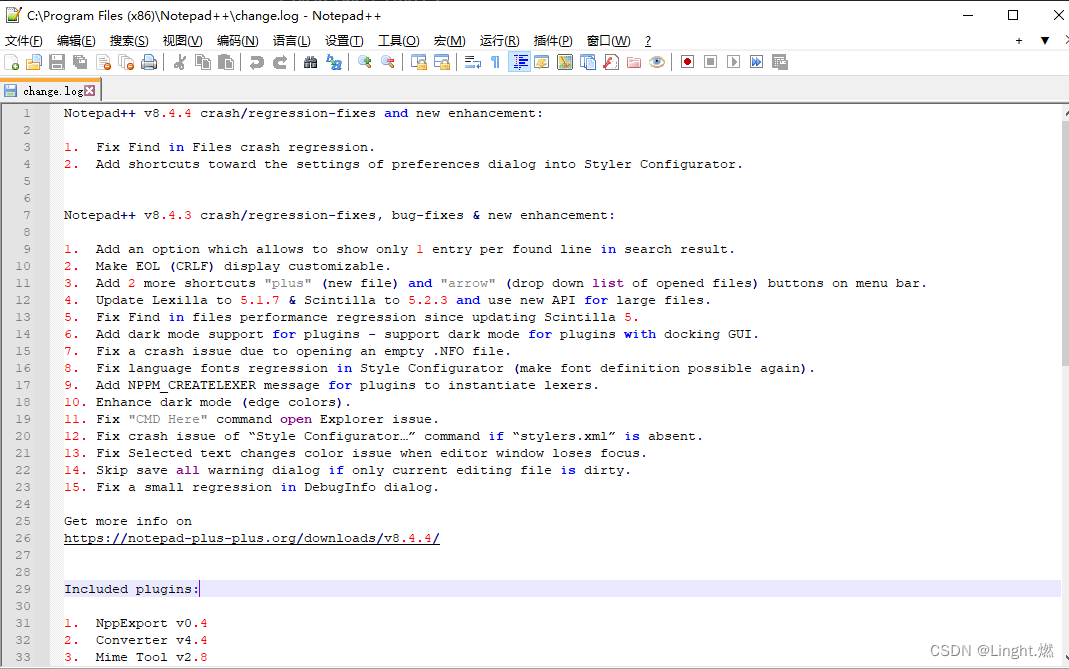The height and width of the screenshot is (669, 1069).
Task: Open the 语言(L) menu
Action: (291, 41)
